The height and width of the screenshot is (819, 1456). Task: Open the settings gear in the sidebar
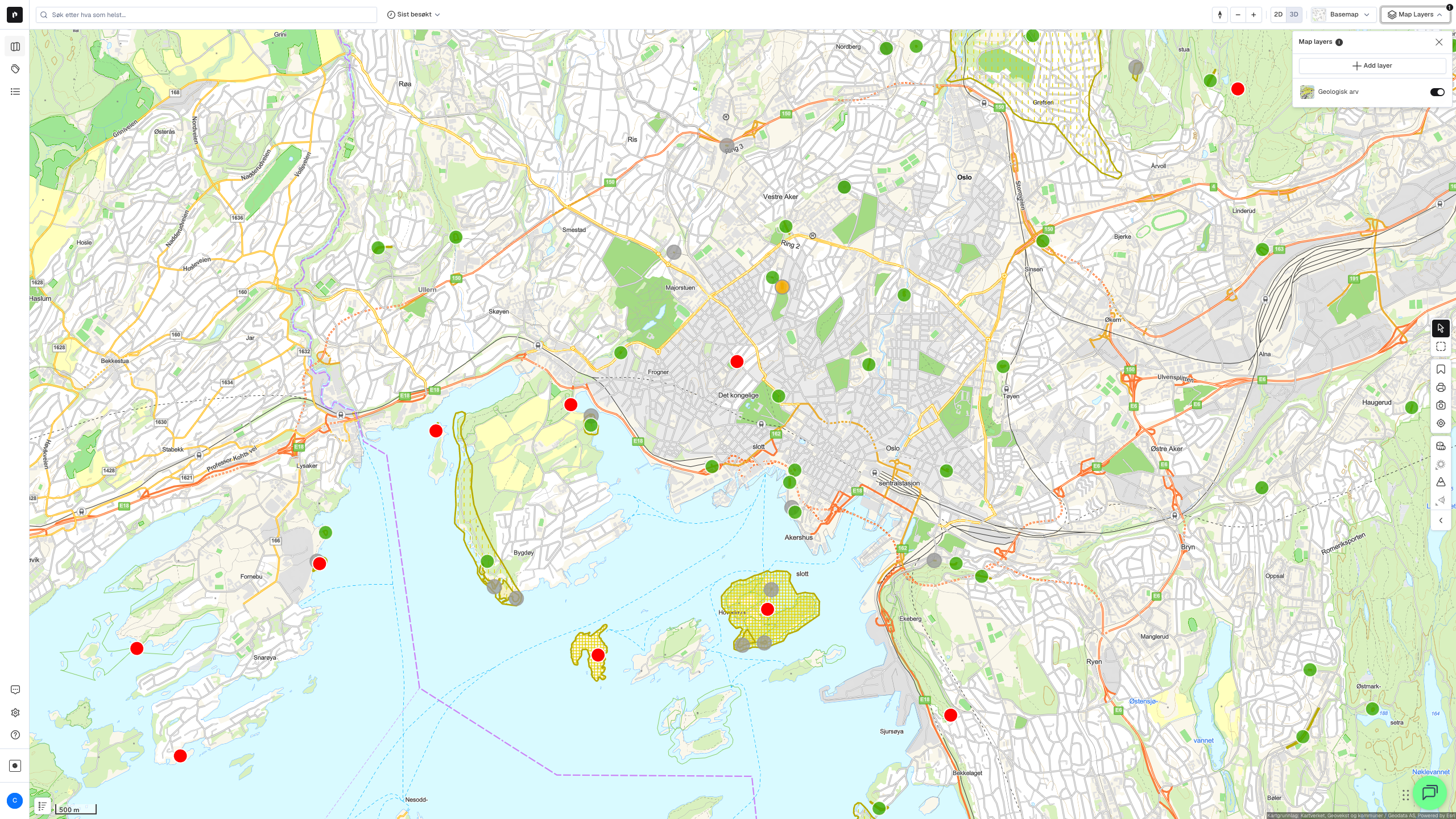15,713
